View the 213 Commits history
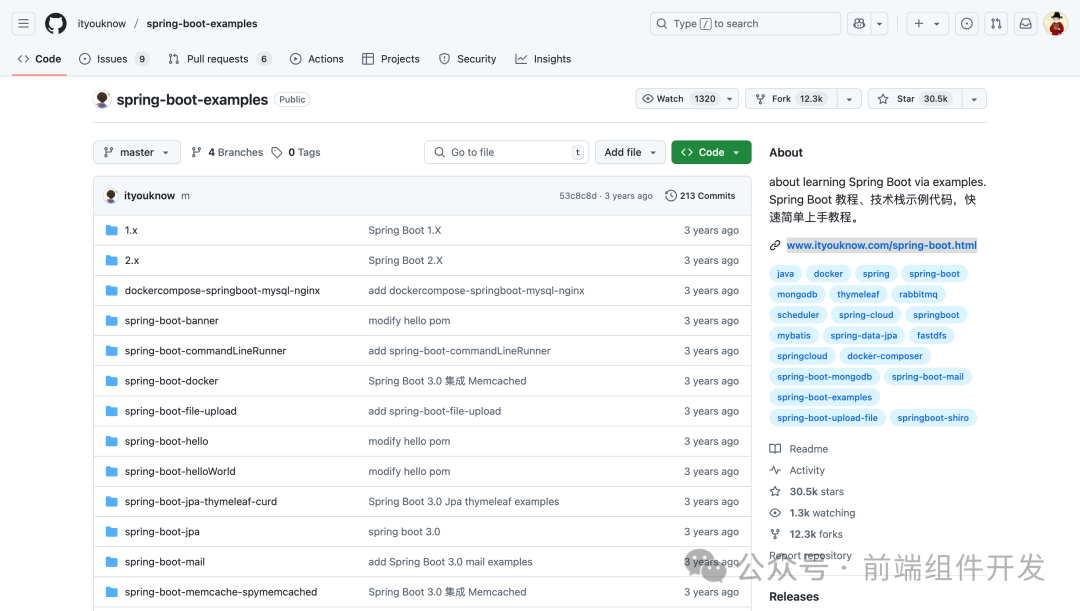This screenshot has width=1080, height=611. (700, 196)
